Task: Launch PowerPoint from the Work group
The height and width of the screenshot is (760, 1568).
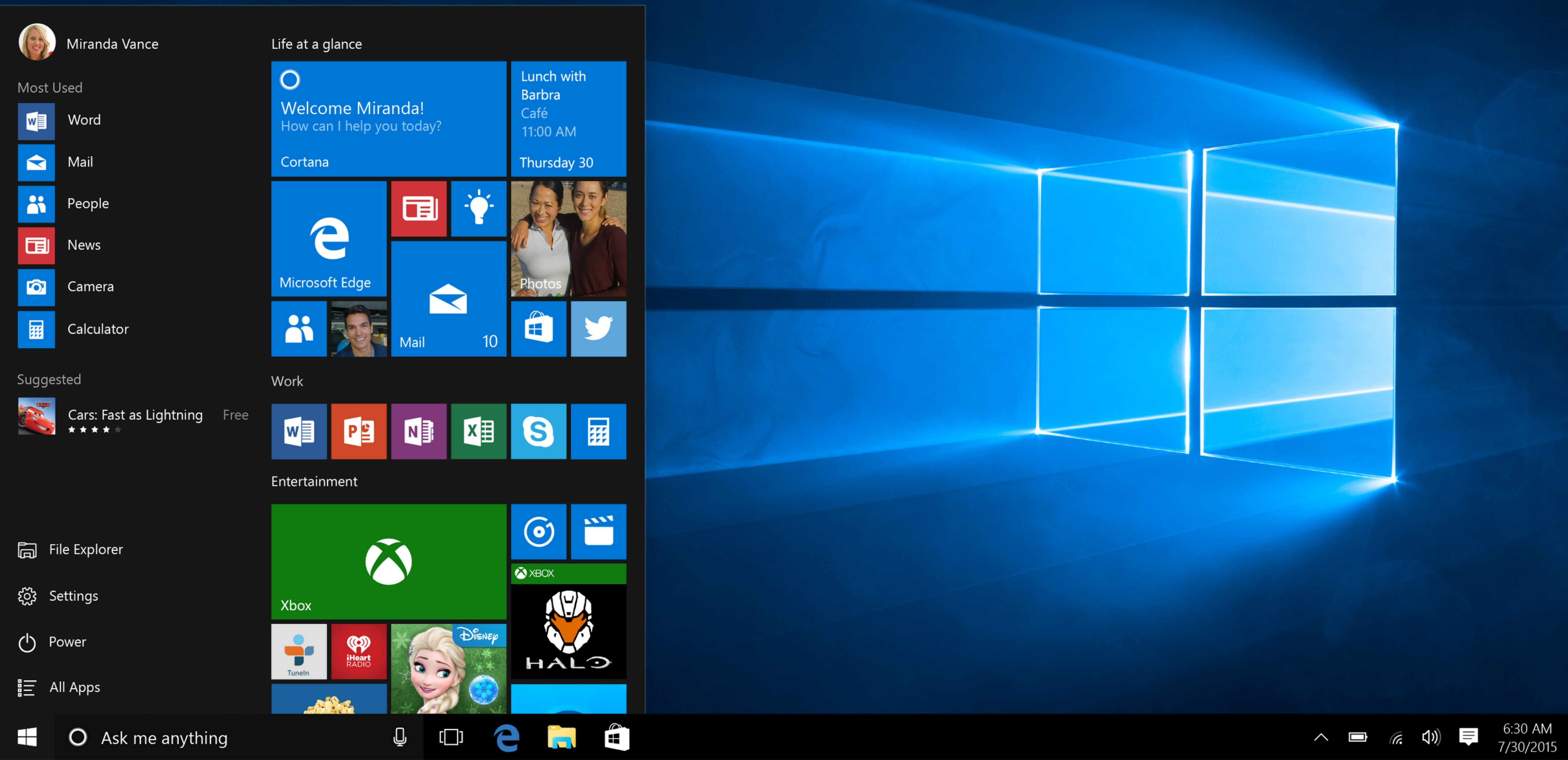Action: point(359,432)
